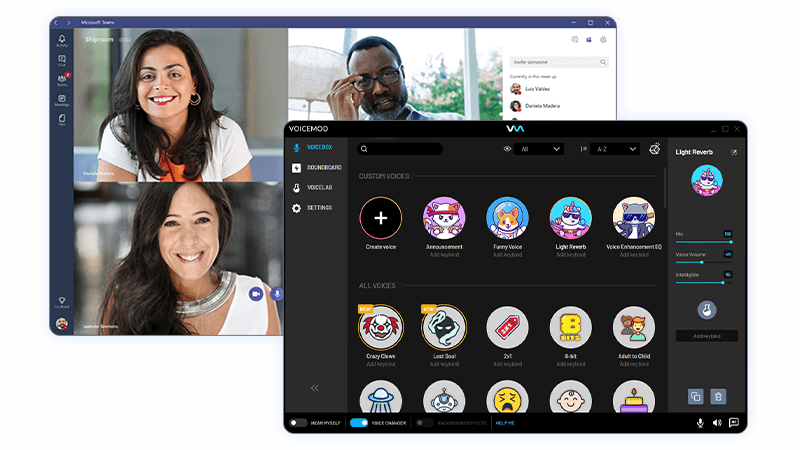Select the Crazy Clown voice
800x450 pixels.
tap(381, 327)
